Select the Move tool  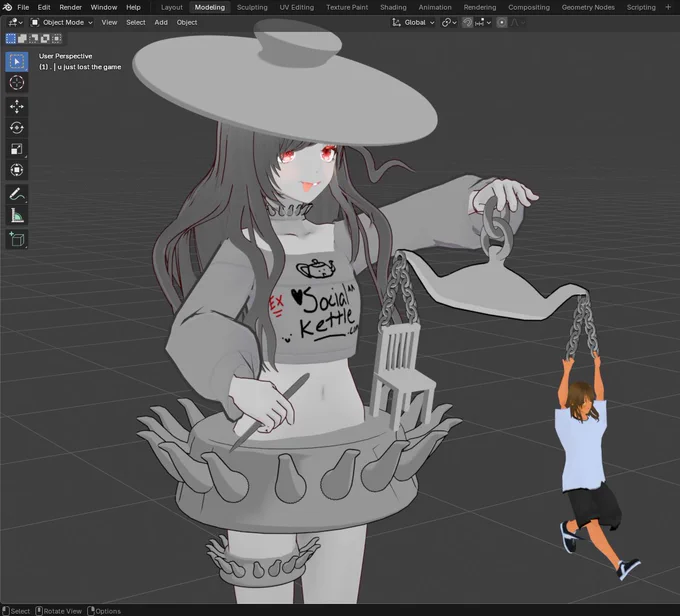(x=17, y=106)
